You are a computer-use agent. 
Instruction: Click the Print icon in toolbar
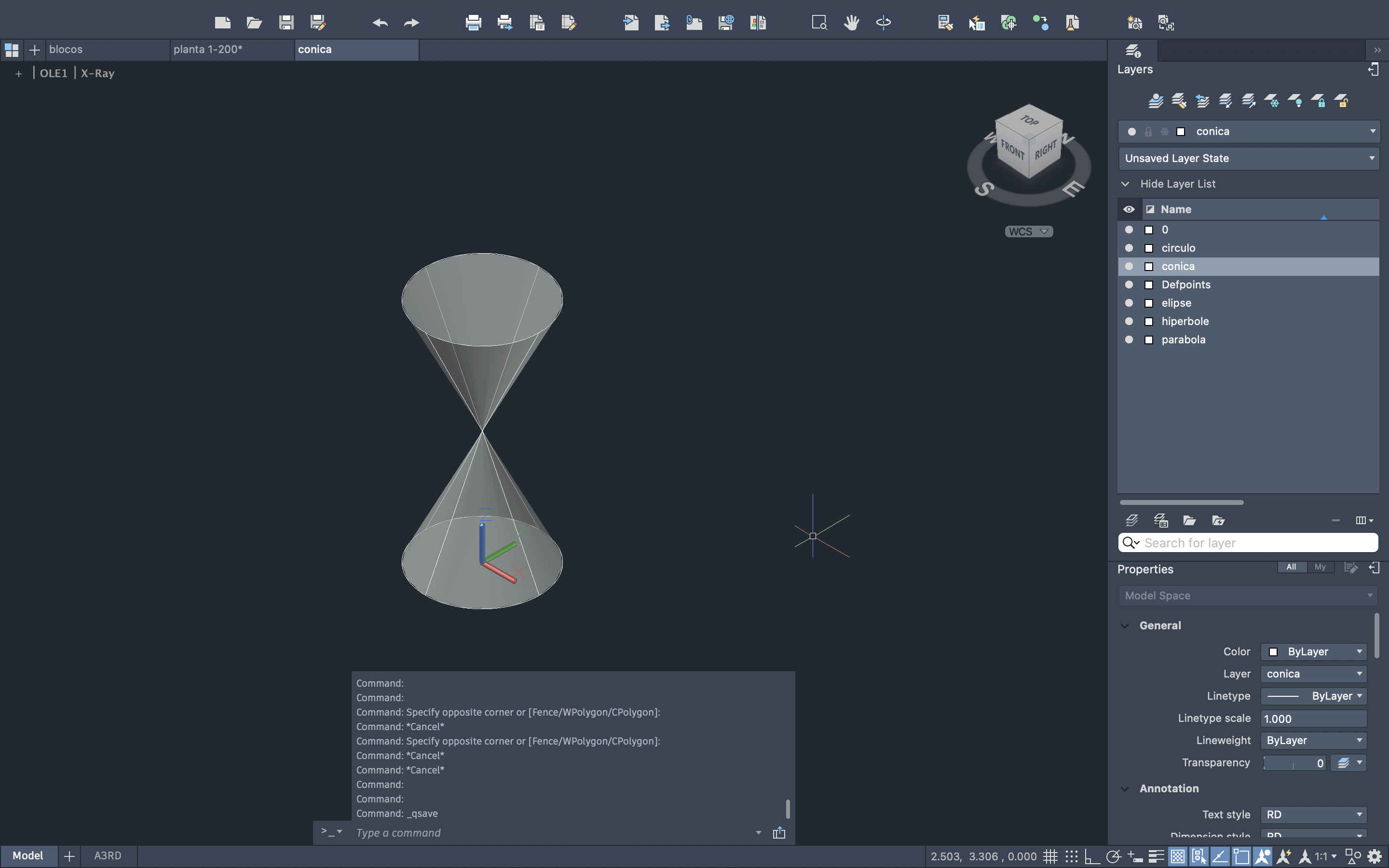point(473,23)
